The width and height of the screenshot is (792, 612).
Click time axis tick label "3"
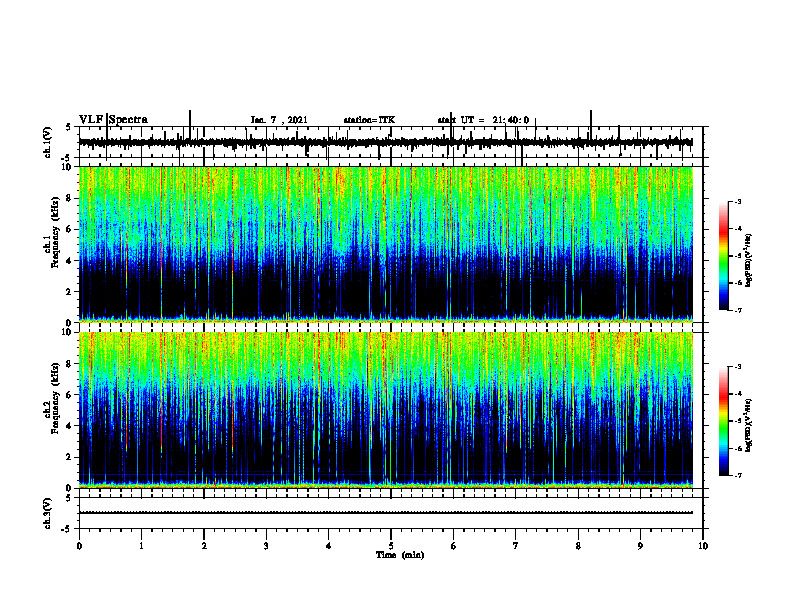[x=266, y=546]
